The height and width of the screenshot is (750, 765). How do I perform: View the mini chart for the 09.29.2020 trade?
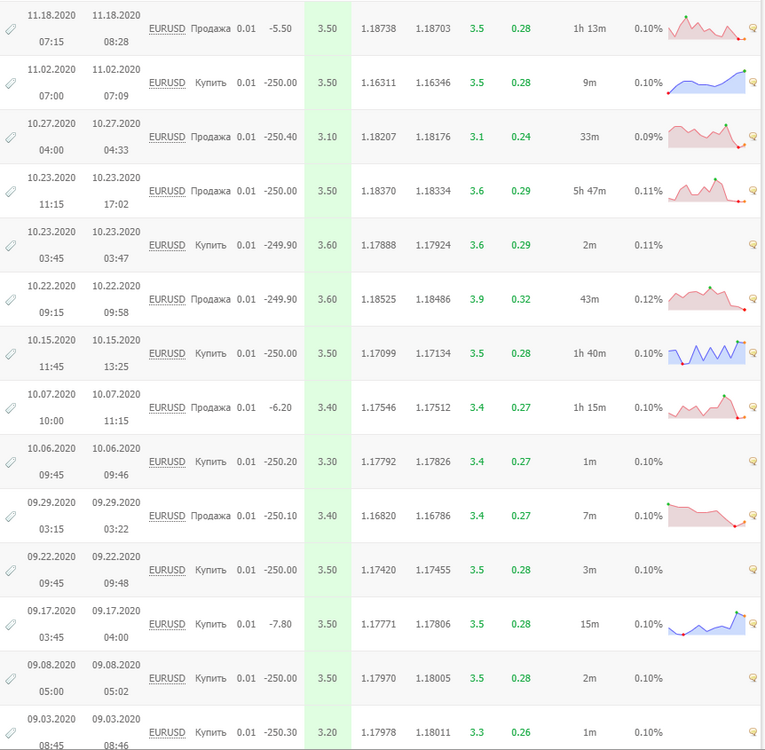click(x=706, y=515)
